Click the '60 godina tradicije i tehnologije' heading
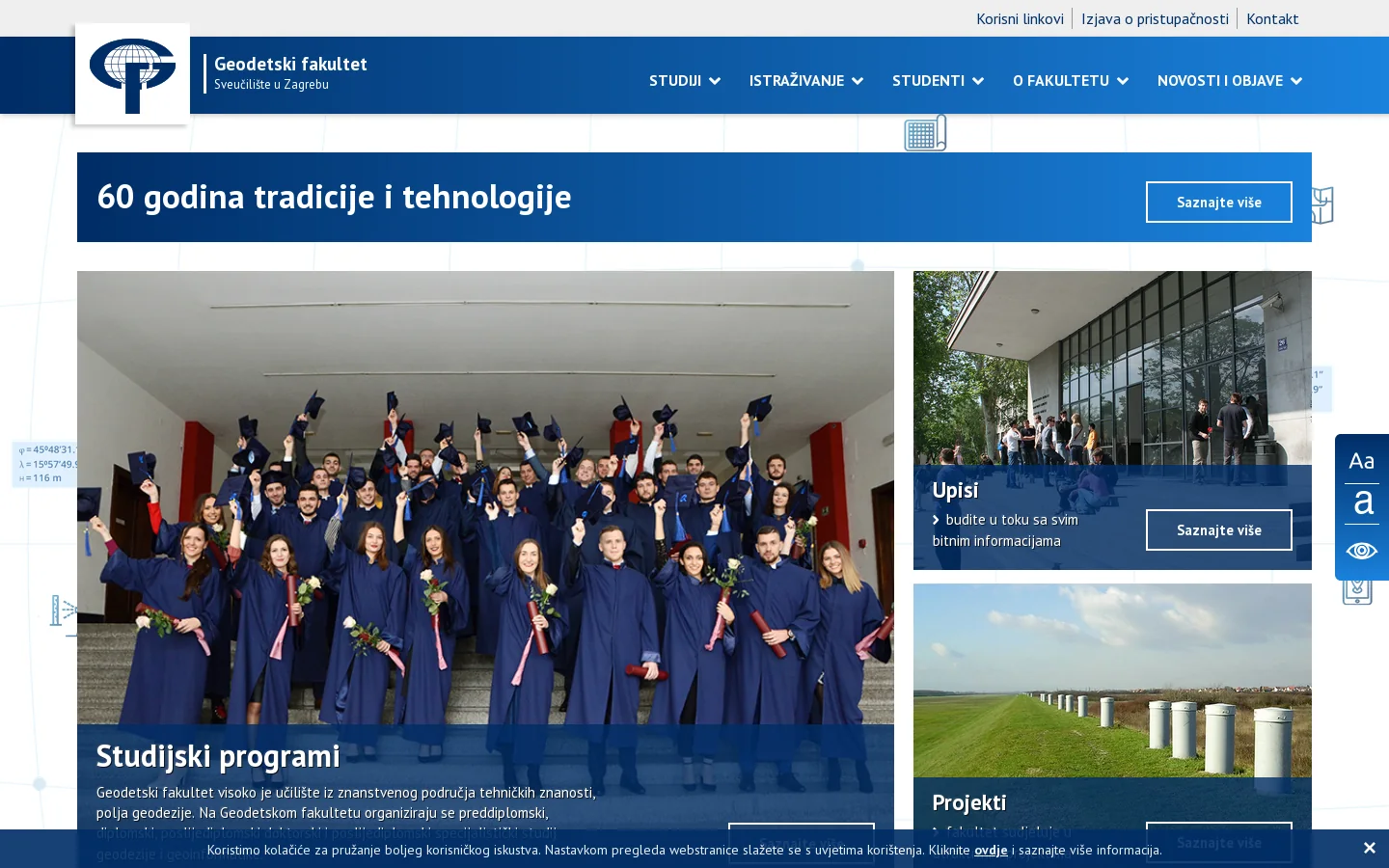Viewport: 1389px width, 868px height. [x=334, y=197]
